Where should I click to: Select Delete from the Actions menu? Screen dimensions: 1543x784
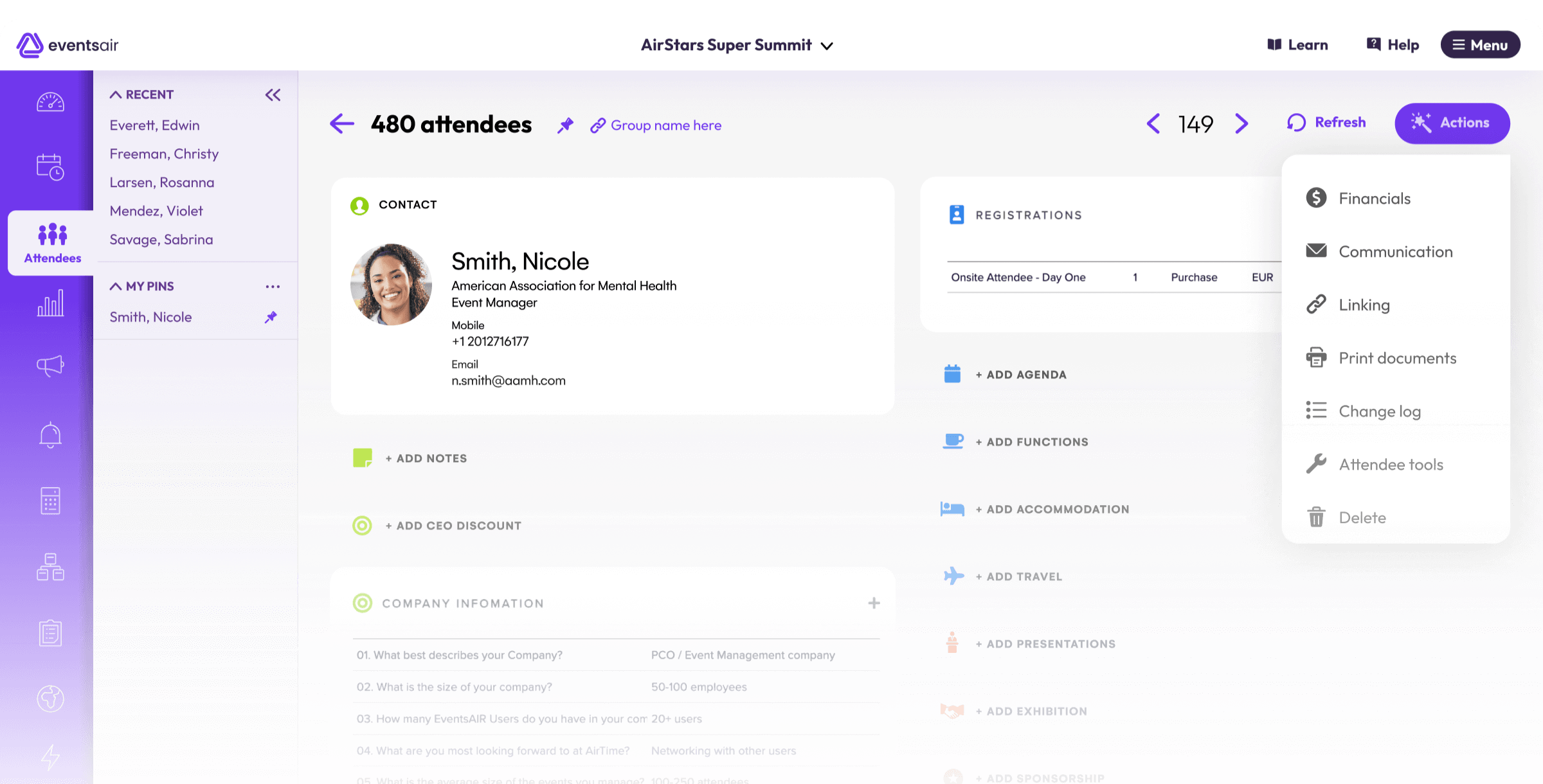tap(1362, 517)
